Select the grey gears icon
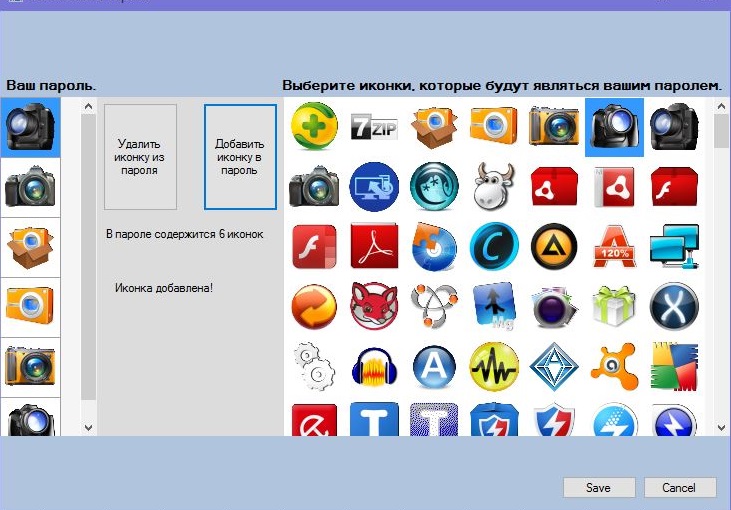Image resolution: width=731 pixels, height=510 pixels. click(x=314, y=366)
